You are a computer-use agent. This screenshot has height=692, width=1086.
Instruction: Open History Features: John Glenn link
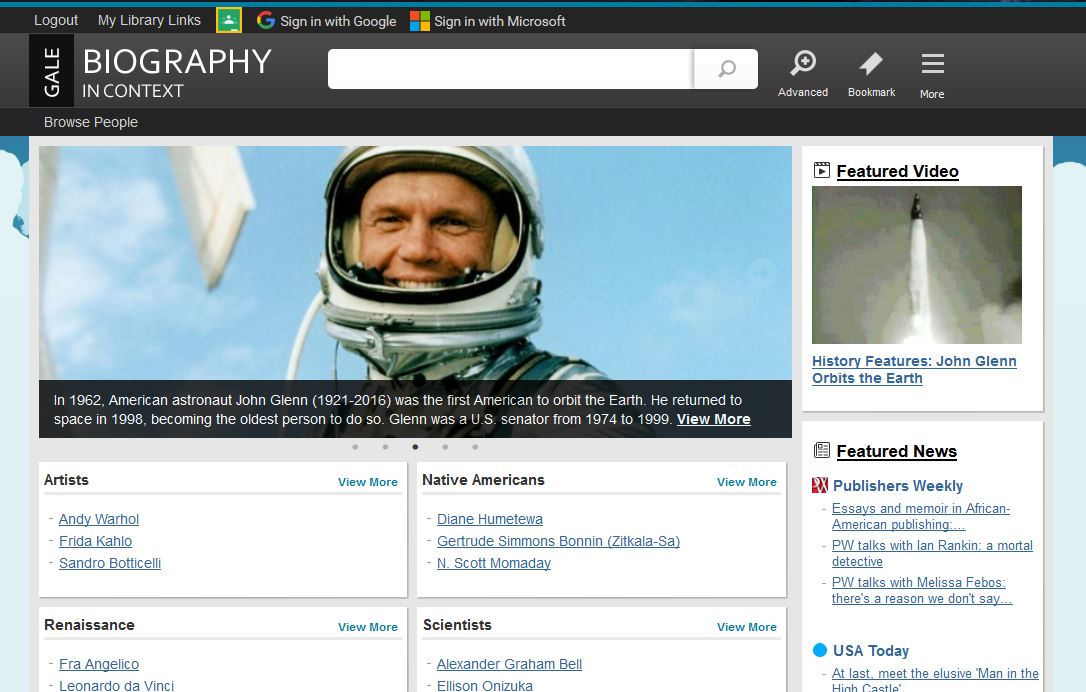(x=914, y=369)
